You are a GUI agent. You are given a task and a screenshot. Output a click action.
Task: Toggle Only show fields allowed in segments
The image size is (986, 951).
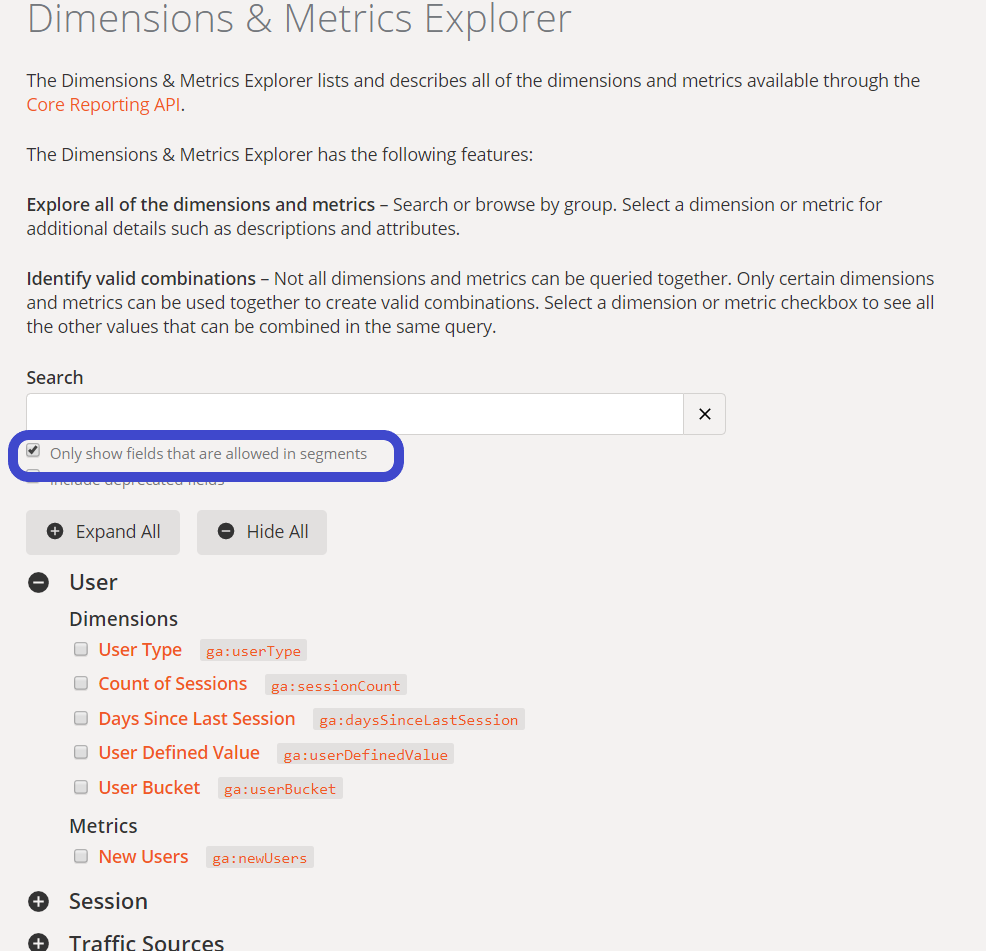pyautogui.click(x=33, y=450)
